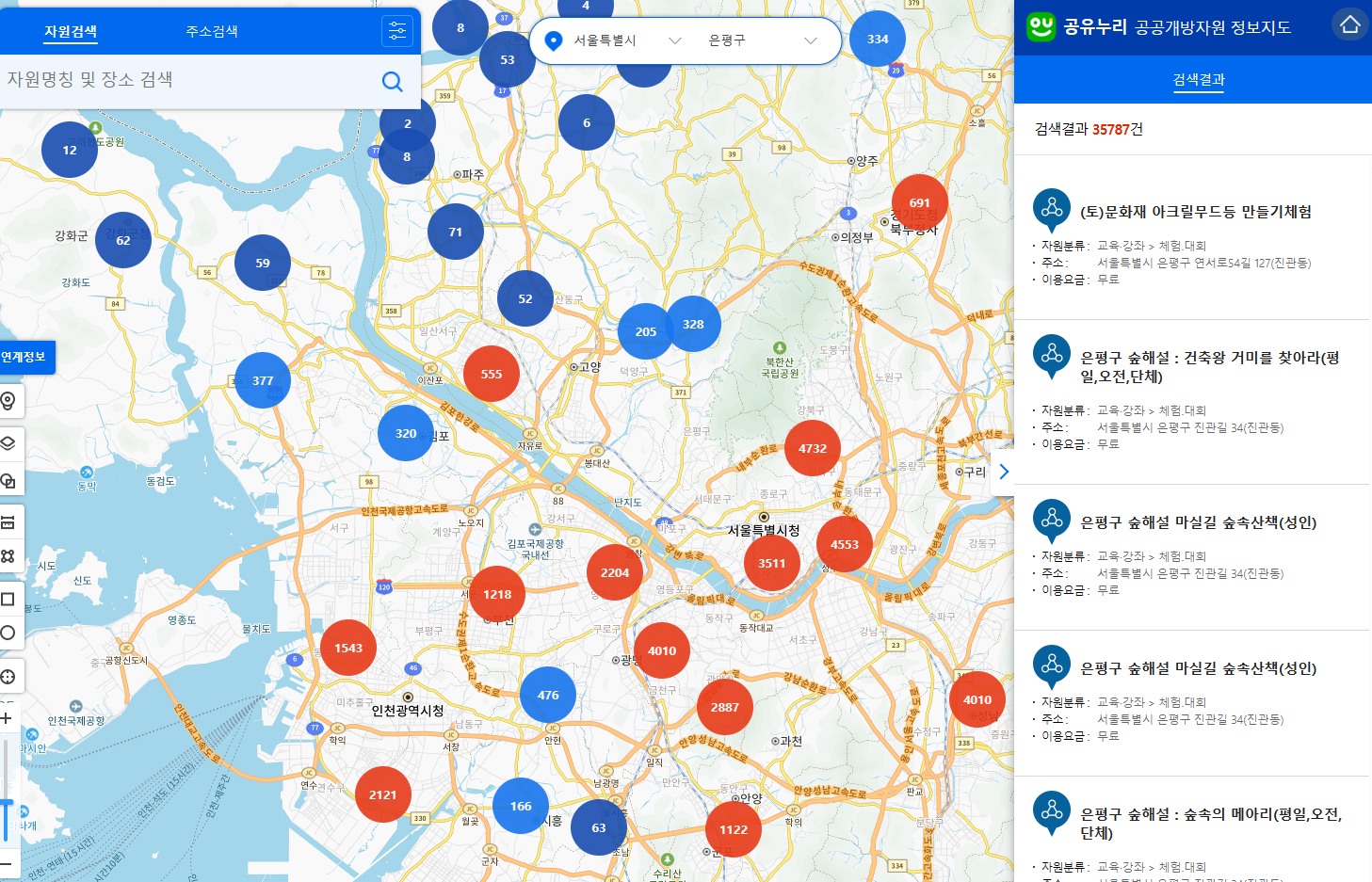Click the 4732 red map cluster
This screenshot has width=1372, height=882.
coord(813,449)
